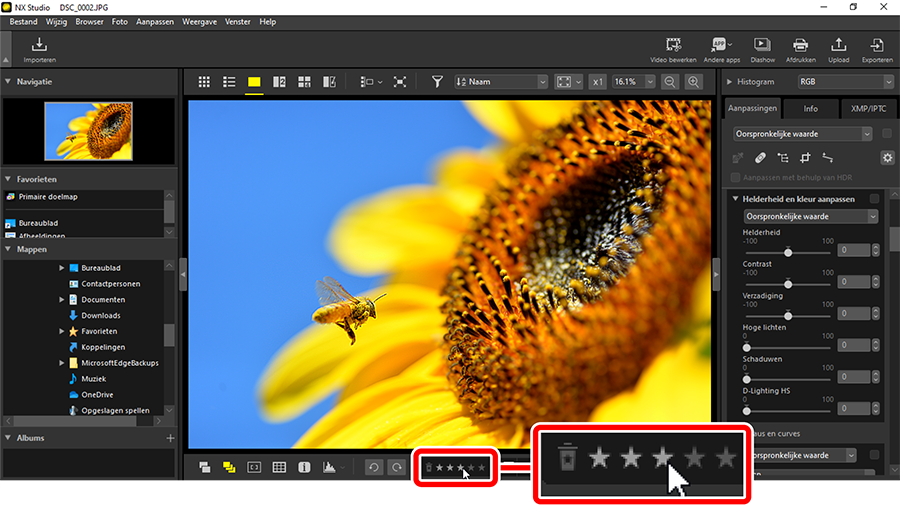
Task: Click the Upload icon
Action: click(x=839, y=45)
